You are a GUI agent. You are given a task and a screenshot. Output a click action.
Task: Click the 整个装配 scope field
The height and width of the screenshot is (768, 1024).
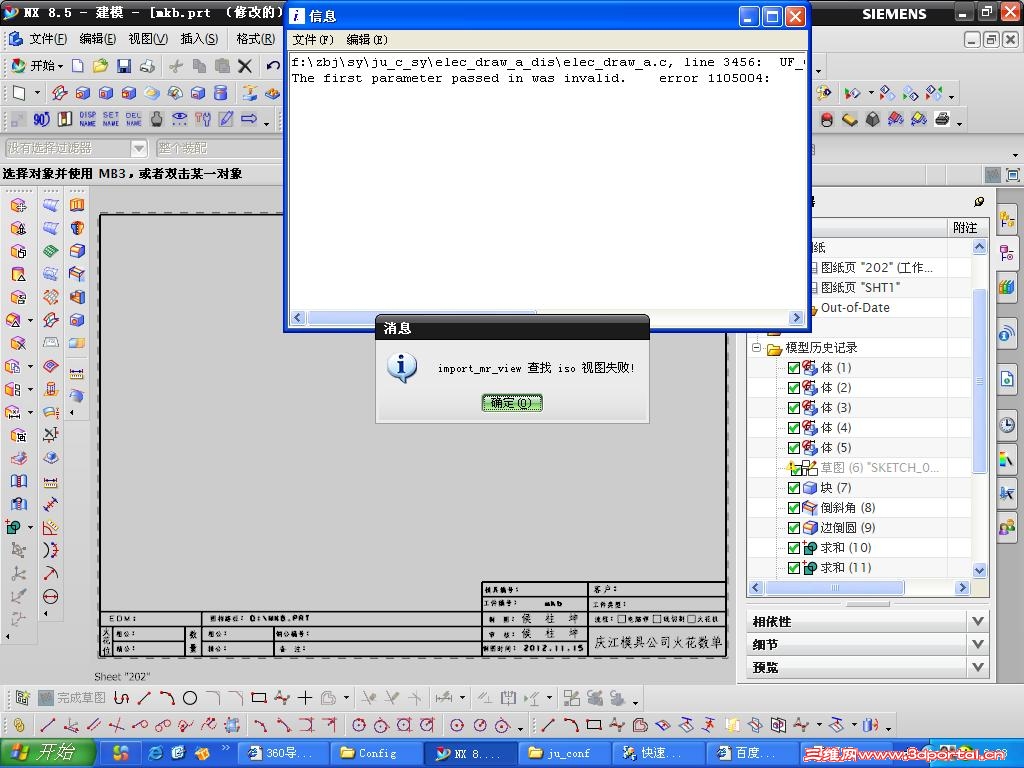click(219, 148)
